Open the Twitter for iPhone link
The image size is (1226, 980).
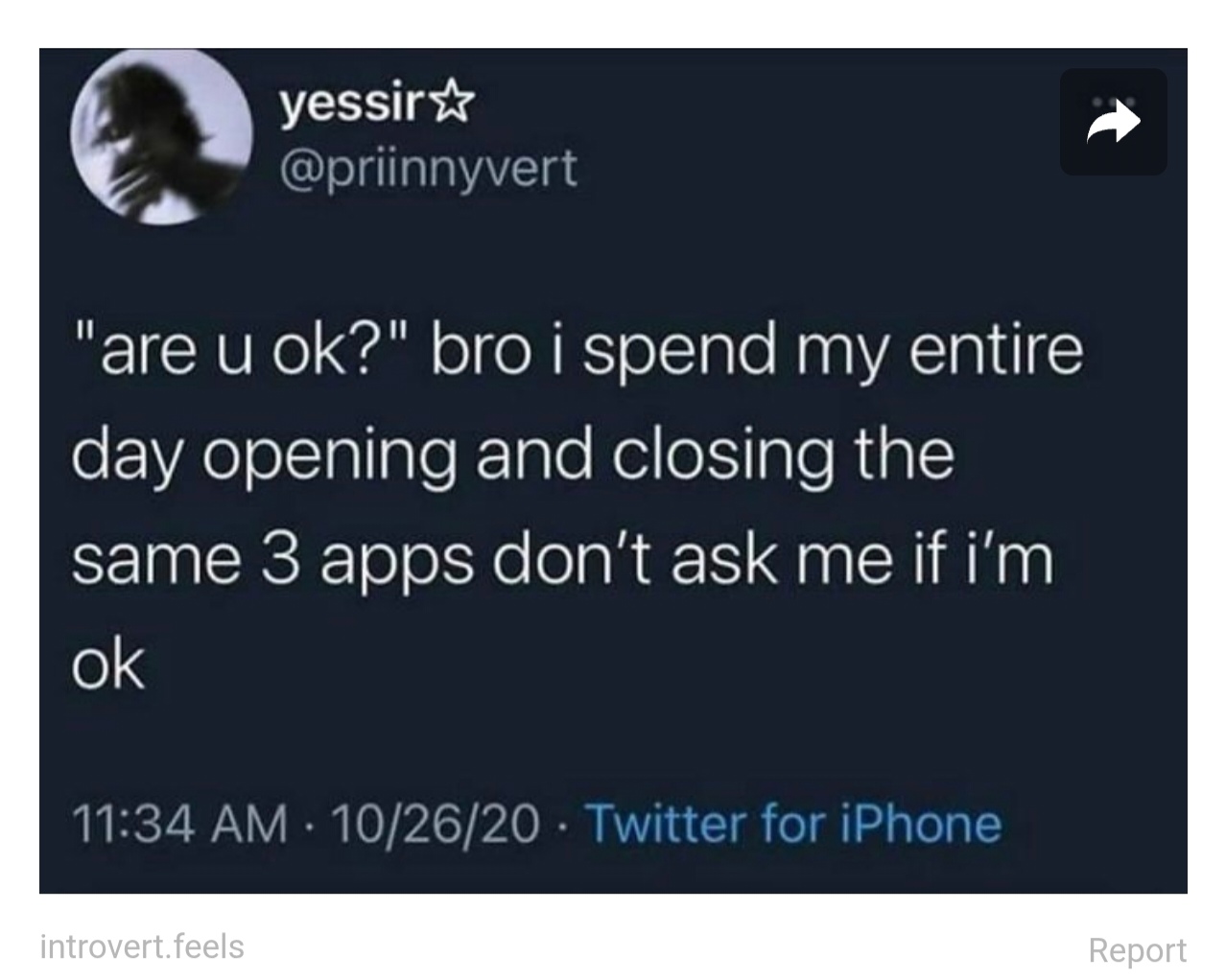click(792, 825)
